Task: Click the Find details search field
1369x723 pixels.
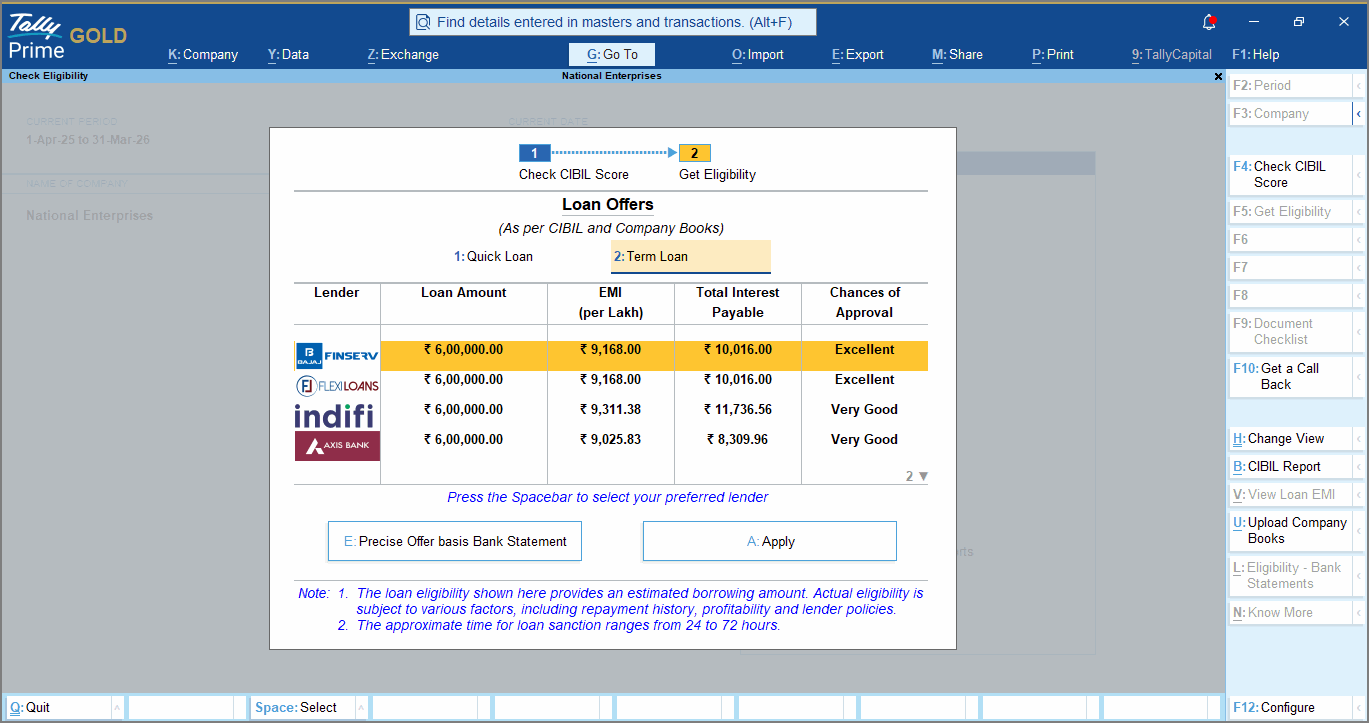Action: click(612, 22)
